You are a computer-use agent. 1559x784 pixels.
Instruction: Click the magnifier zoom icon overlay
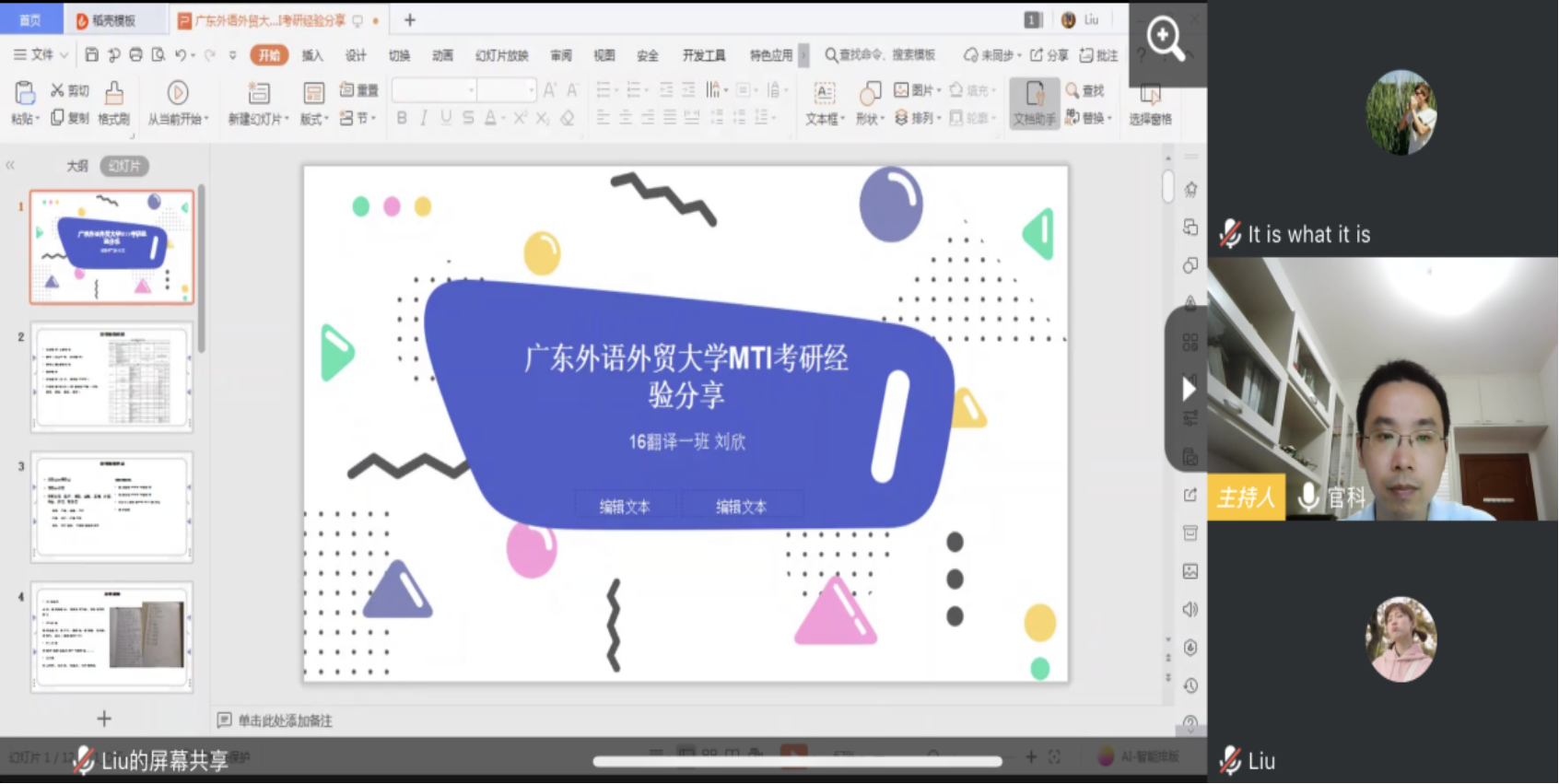[x=1166, y=39]
